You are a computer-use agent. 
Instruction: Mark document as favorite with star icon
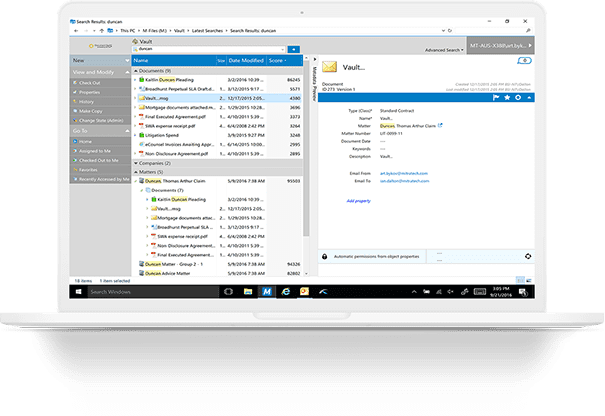507,98
